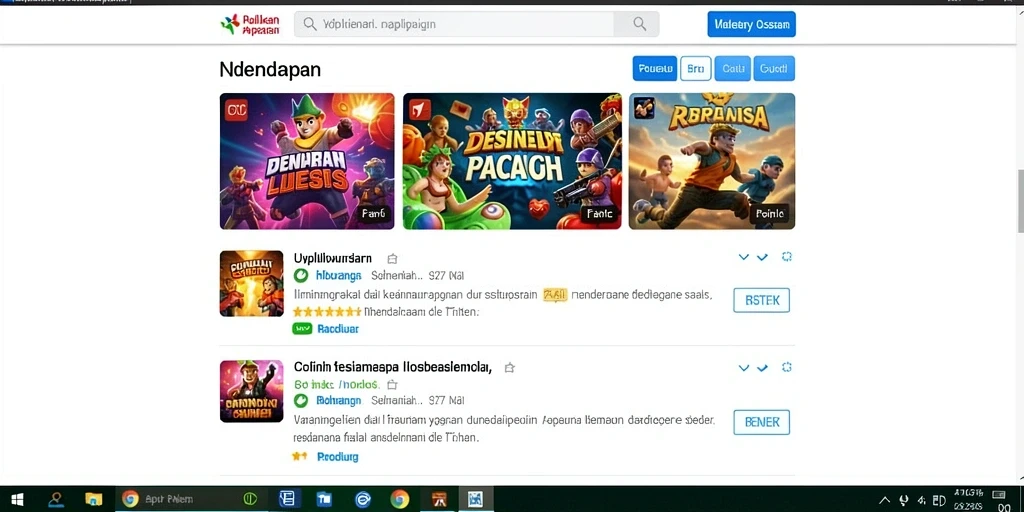Click the green circular taskbar icon

click(250, 499)
